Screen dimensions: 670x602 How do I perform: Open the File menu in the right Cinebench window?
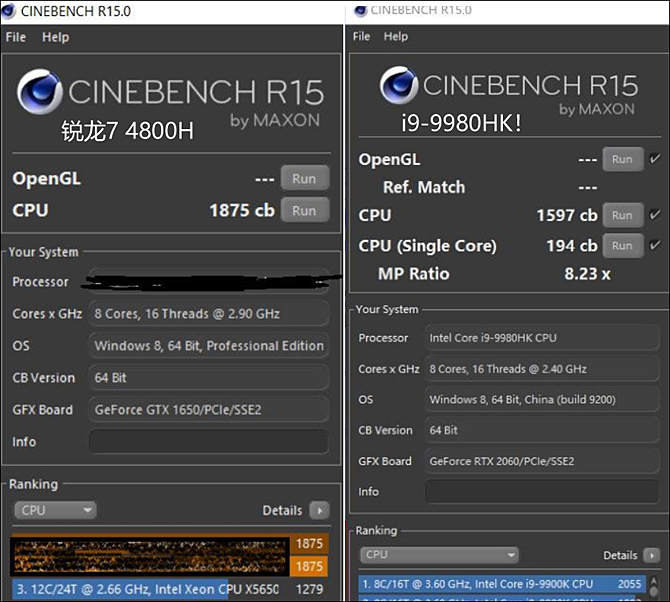pos(361,36)
